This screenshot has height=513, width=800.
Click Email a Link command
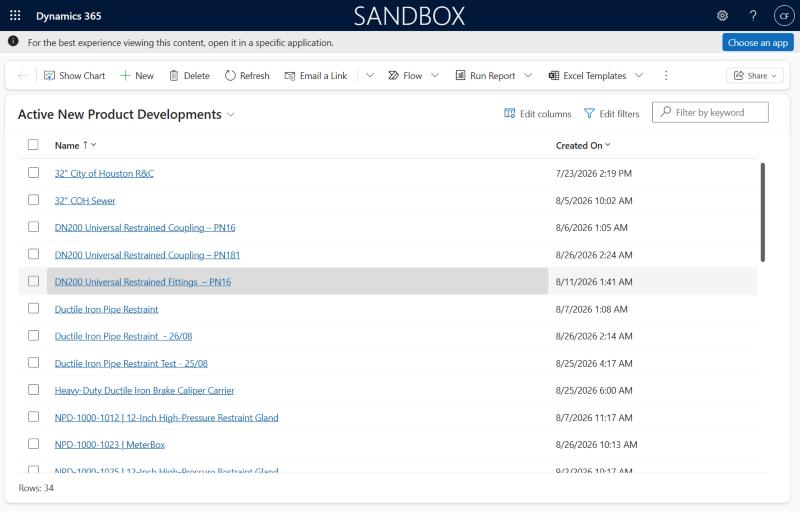point(316,76)
